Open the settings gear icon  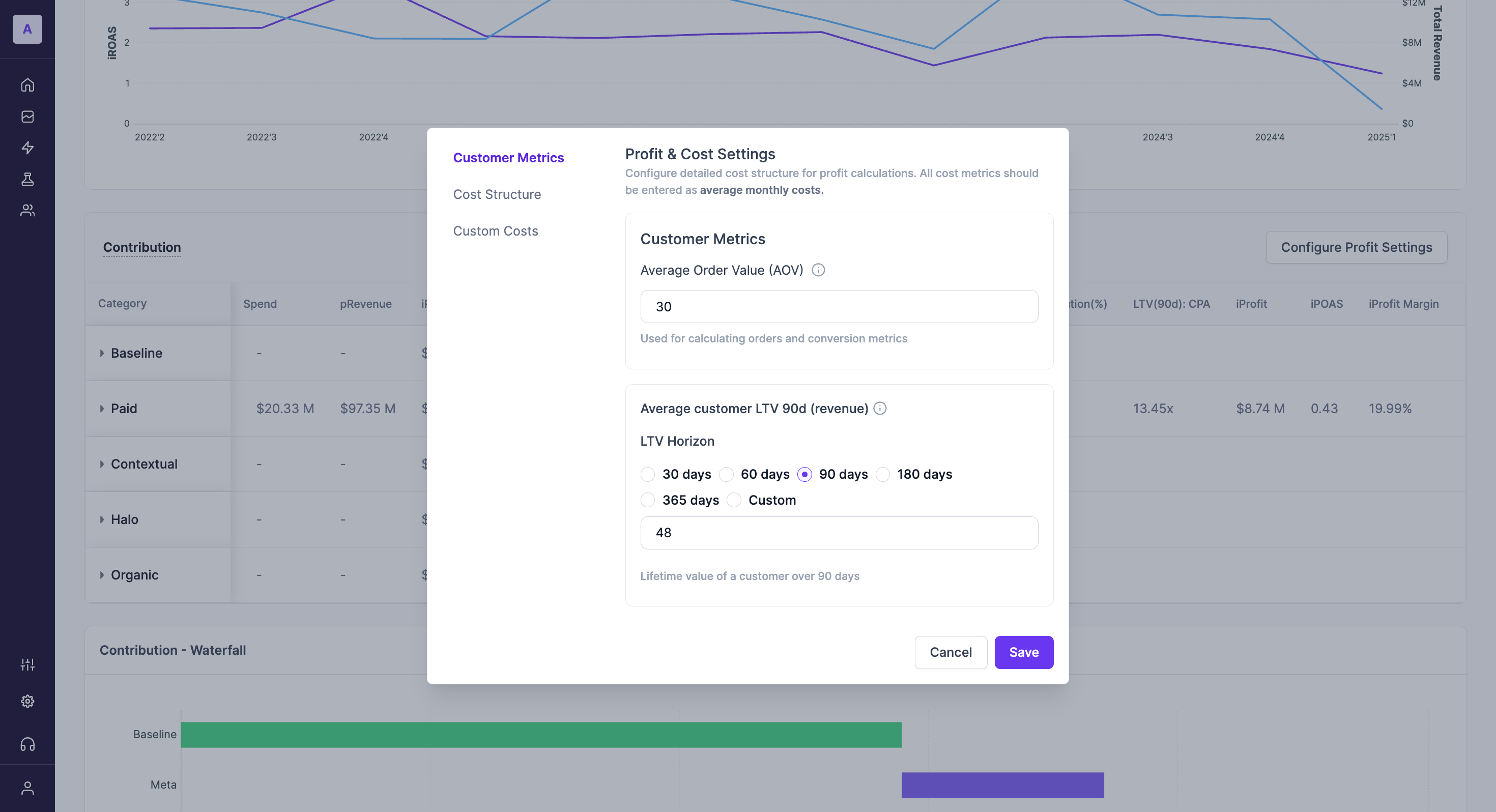click(x=27, y=701)
